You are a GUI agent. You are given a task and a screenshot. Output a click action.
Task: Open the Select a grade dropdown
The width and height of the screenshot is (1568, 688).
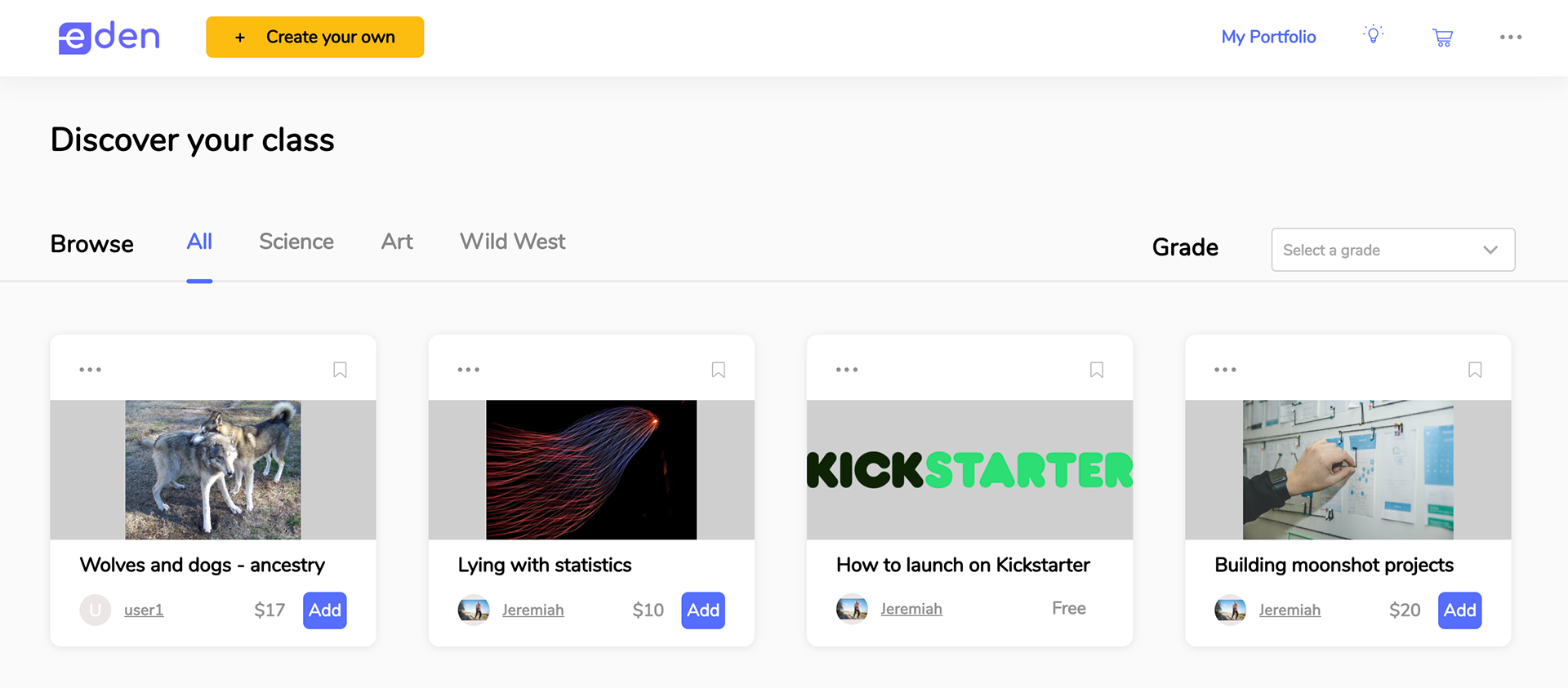coord(1392,250)
